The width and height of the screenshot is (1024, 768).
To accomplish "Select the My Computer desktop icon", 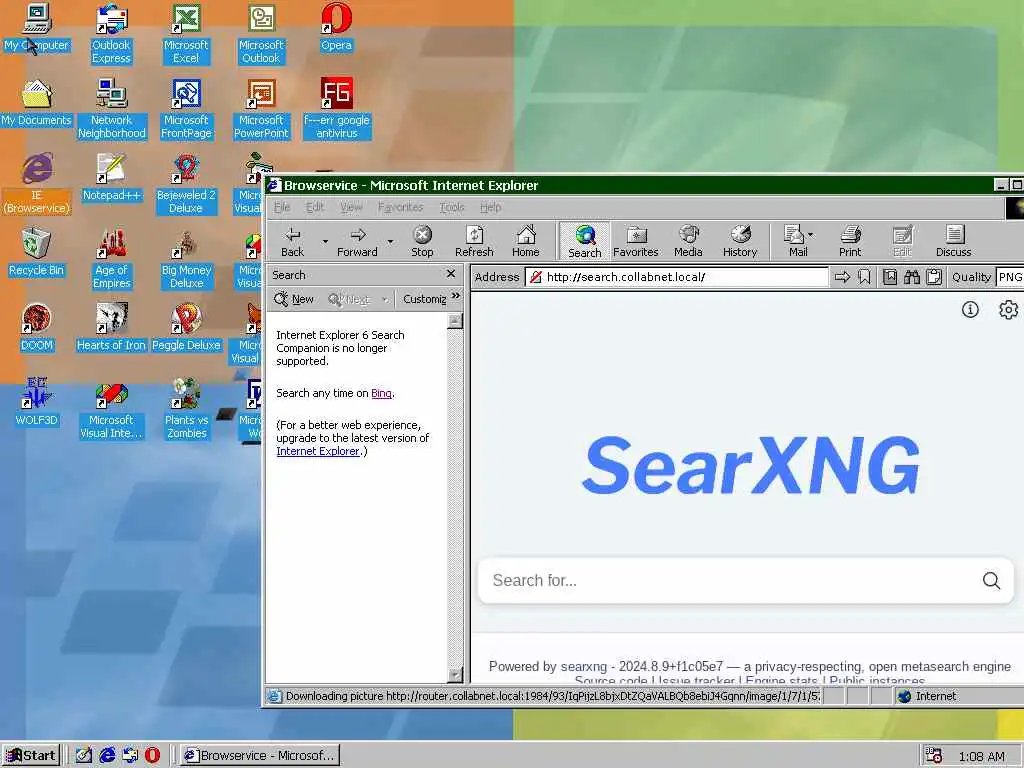I will click(x=37, y=28).
